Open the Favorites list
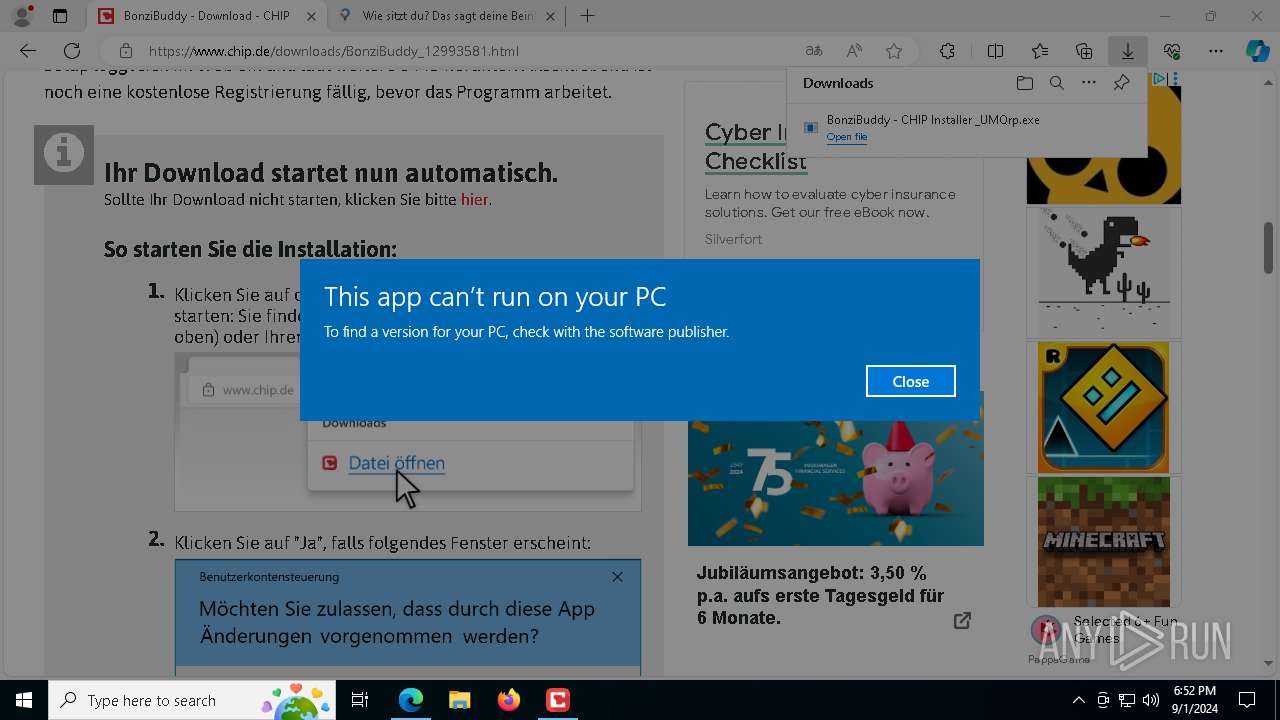 pos(1040,51)
